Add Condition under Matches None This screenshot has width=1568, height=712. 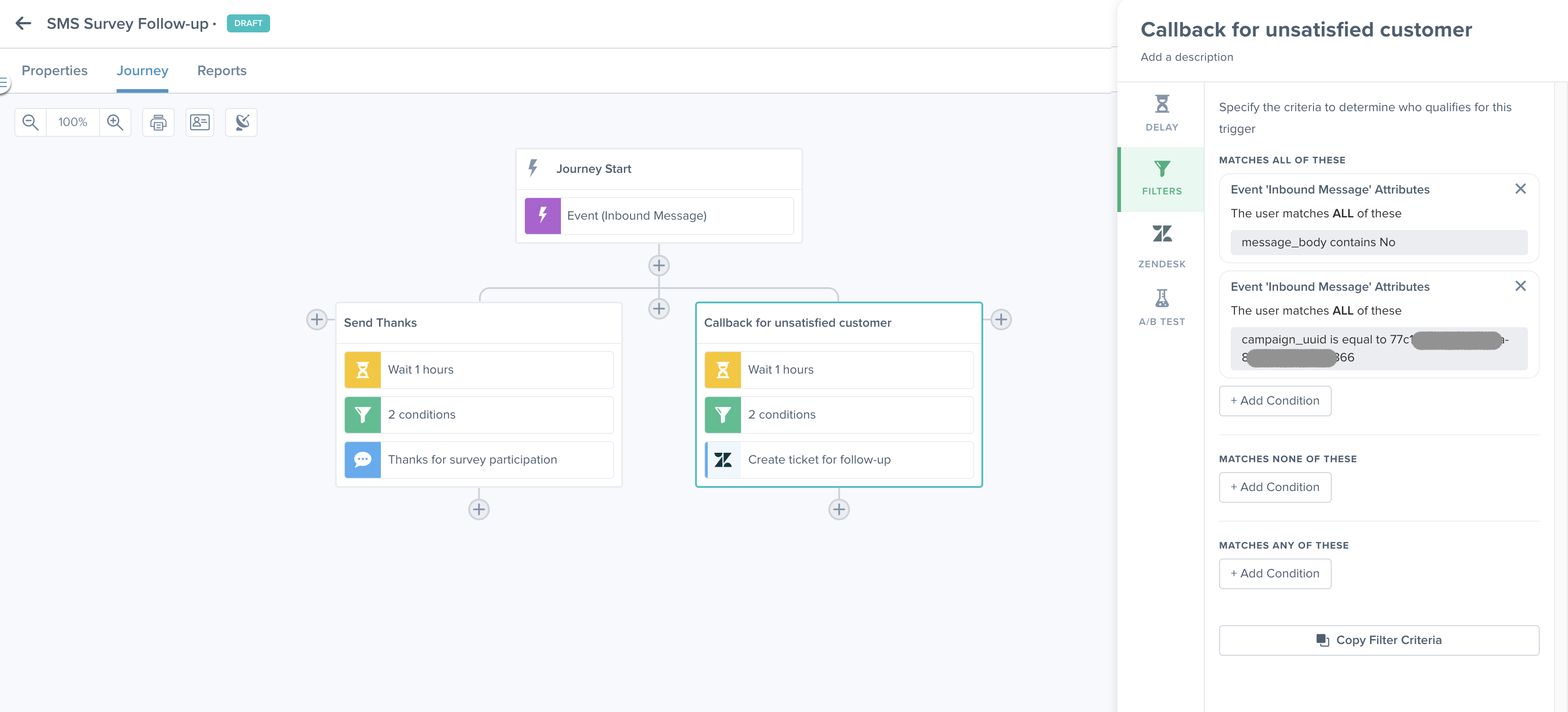point(1274,487)
